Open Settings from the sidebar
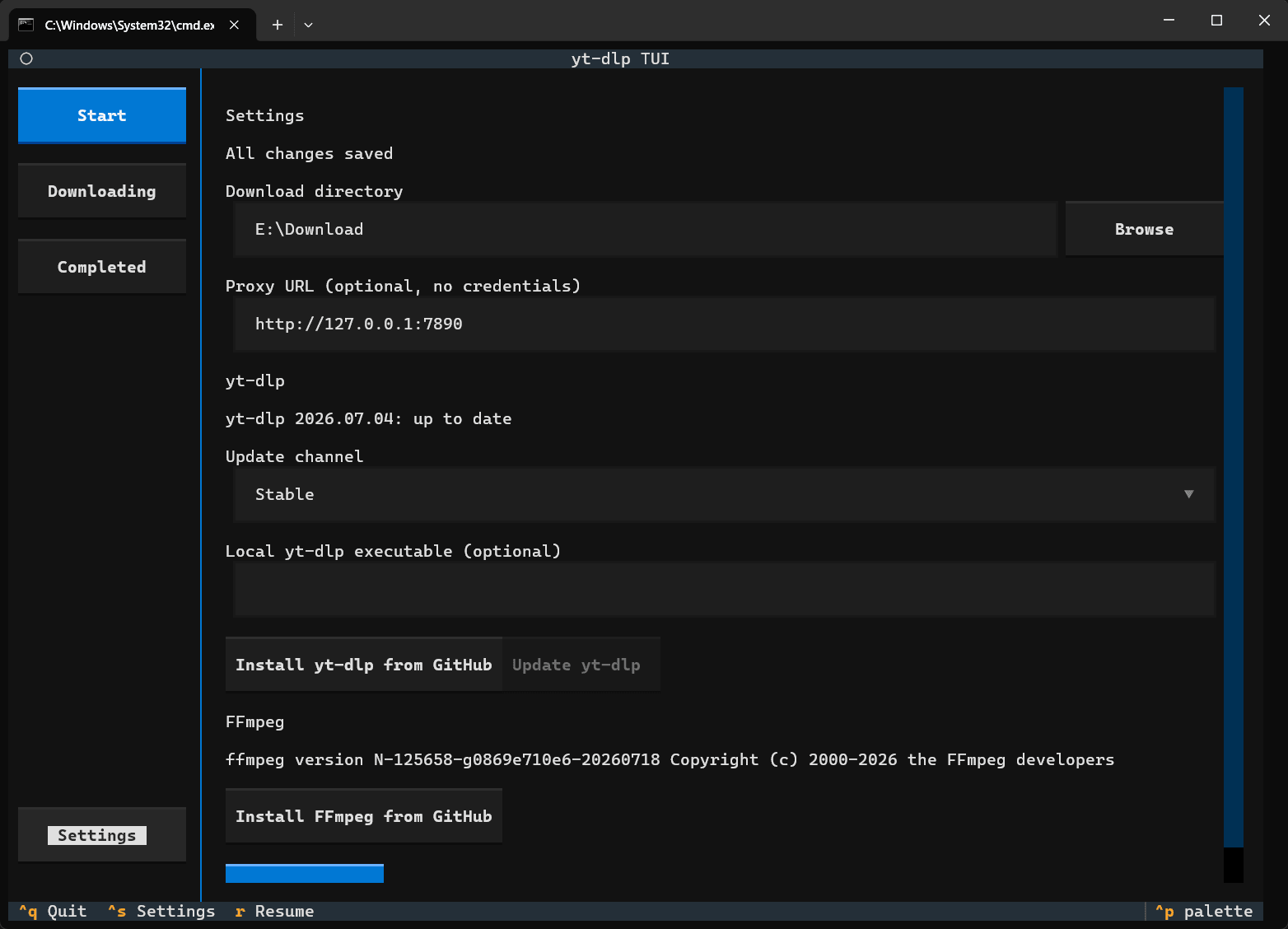This screenshot has width=1288, height=929. pyautogui.click(x=102, y=835)
